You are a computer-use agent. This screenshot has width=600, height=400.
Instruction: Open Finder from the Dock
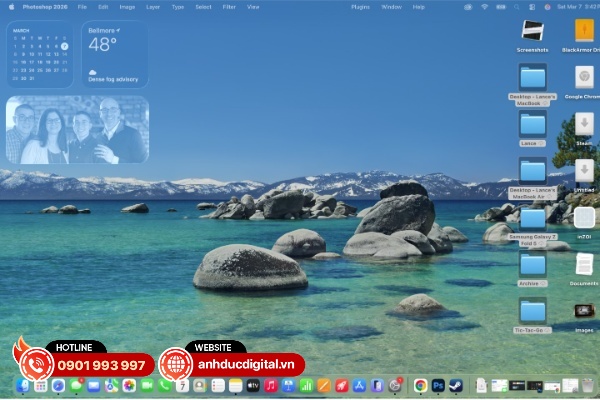[x=23, y=386]
